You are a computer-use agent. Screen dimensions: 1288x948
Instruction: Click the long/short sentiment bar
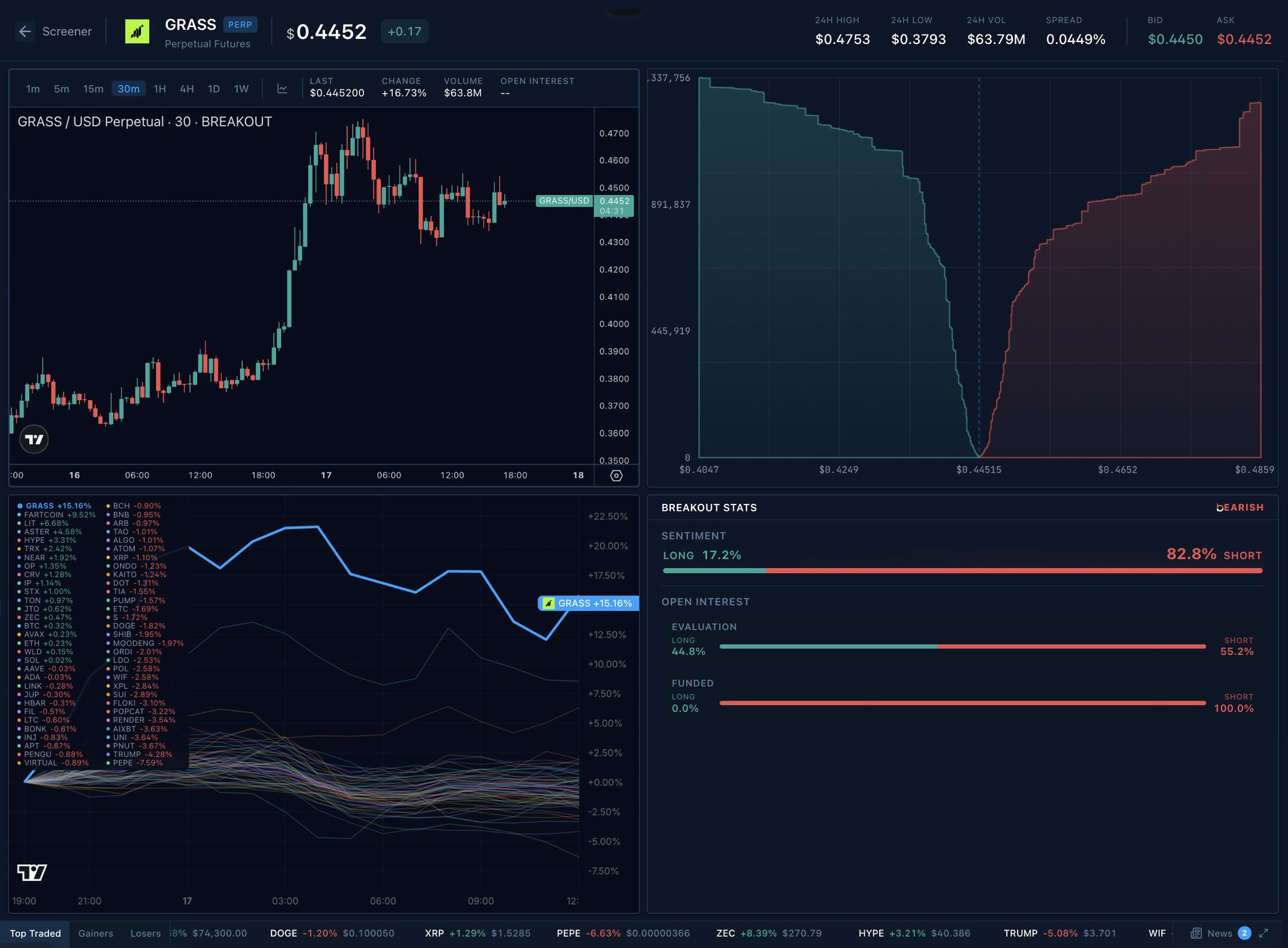[962, 571]
